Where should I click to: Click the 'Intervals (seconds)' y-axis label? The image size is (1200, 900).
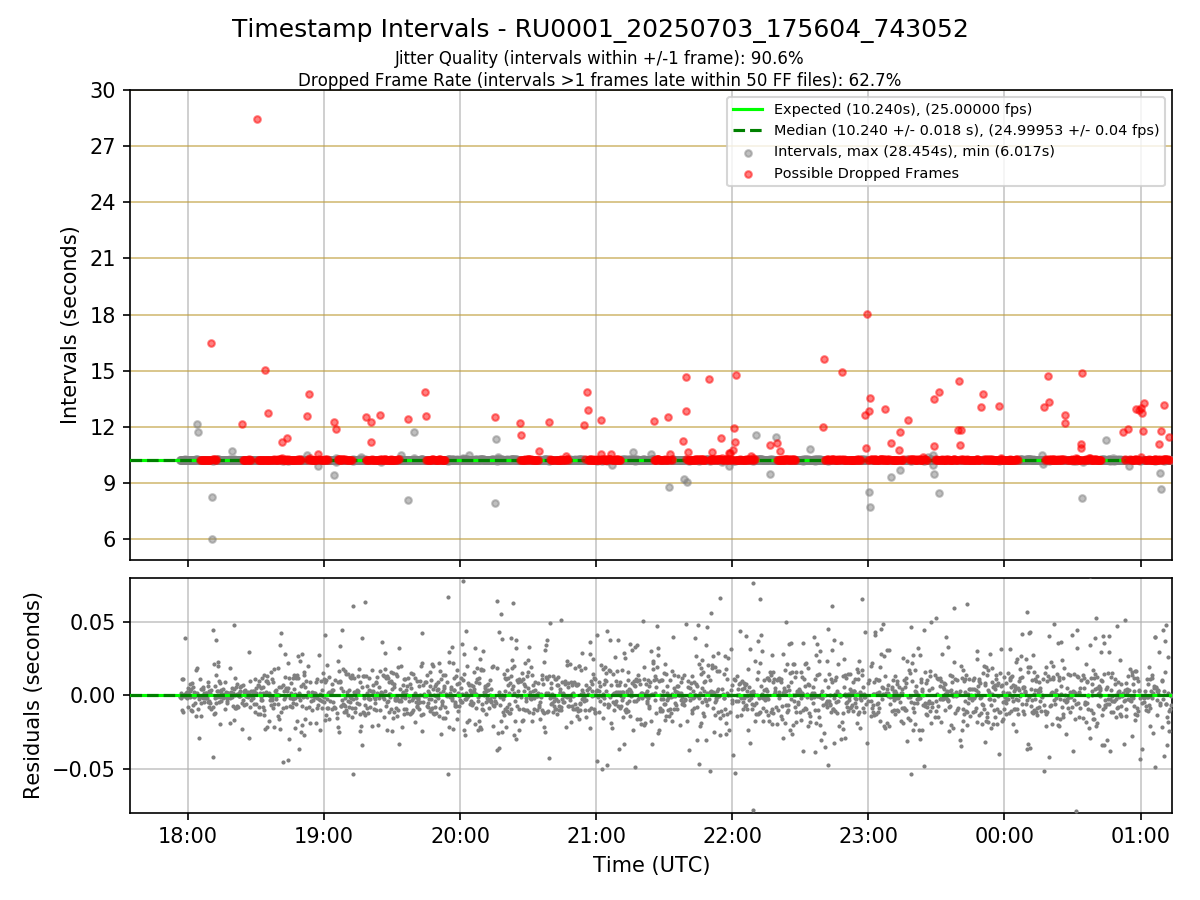(x=69, y=325)
